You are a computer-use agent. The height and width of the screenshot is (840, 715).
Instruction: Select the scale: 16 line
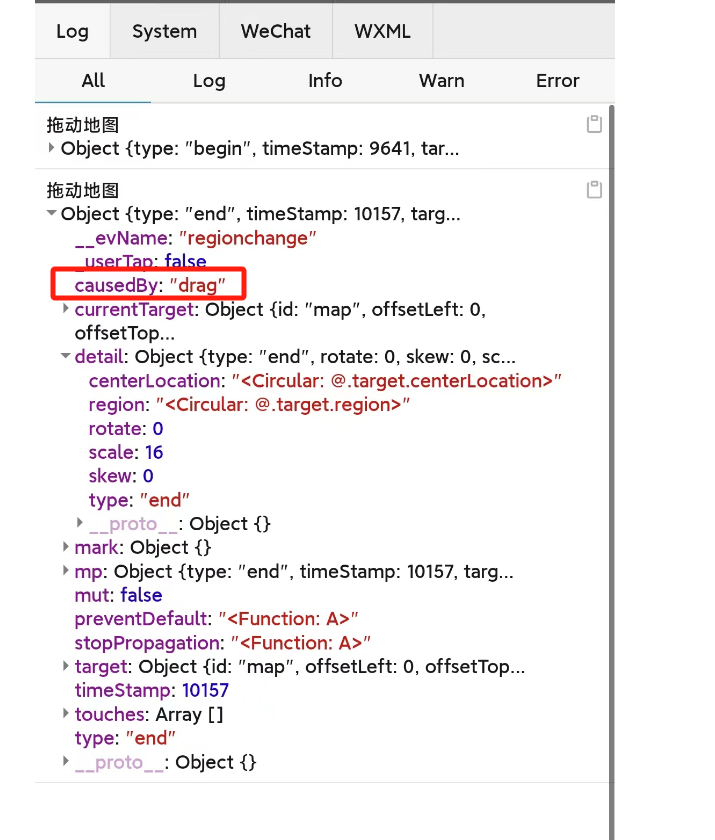tap(126, 452)
